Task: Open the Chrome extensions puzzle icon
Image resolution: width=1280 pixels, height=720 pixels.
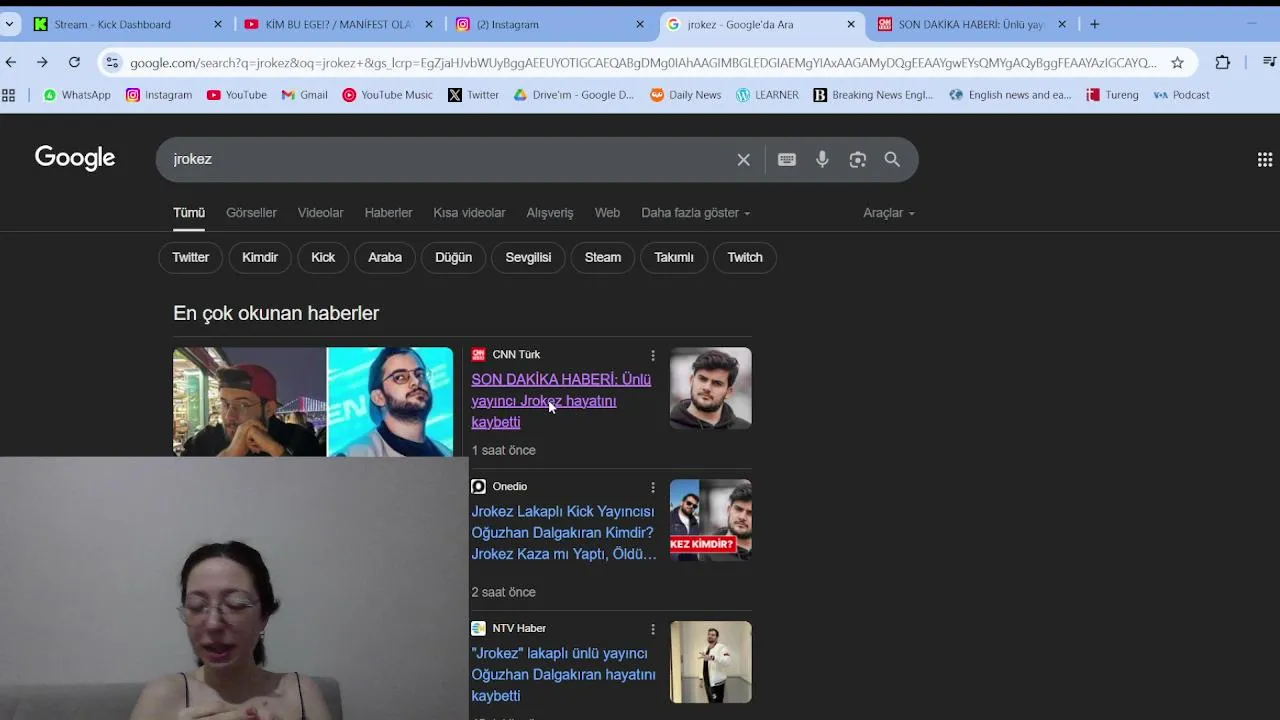Action: [x=1222, y=62]
